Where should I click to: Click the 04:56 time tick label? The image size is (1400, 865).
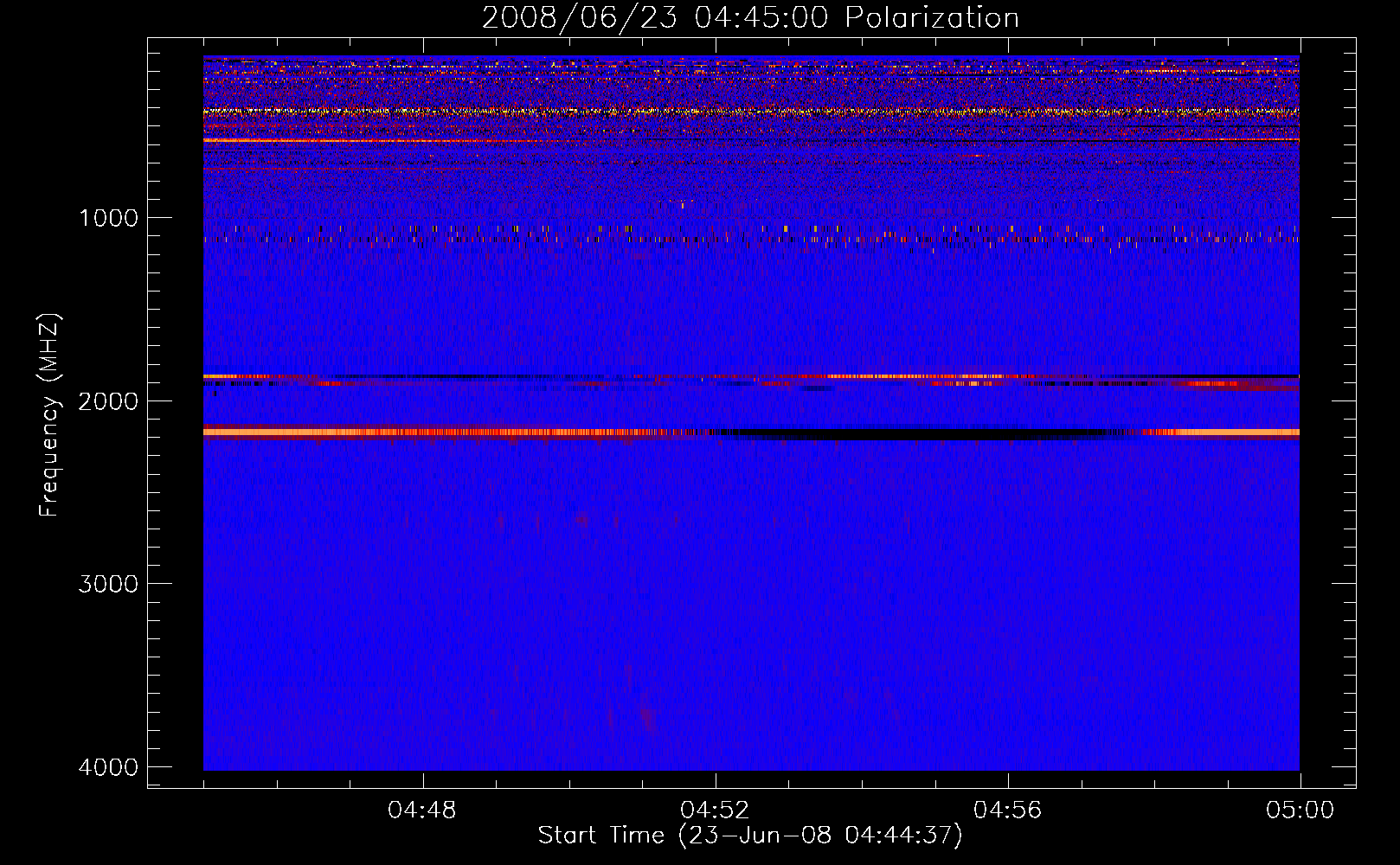click(1007, 811)
